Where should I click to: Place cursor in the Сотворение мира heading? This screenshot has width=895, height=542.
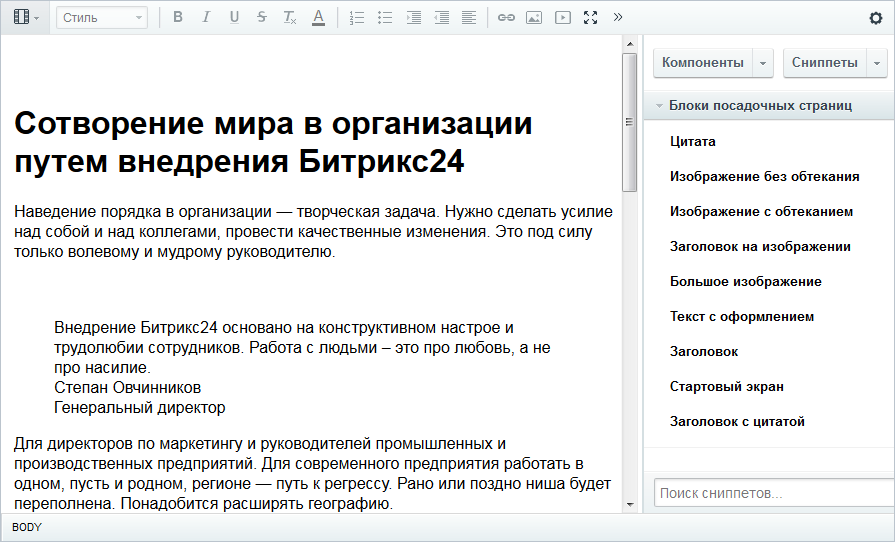273,141
